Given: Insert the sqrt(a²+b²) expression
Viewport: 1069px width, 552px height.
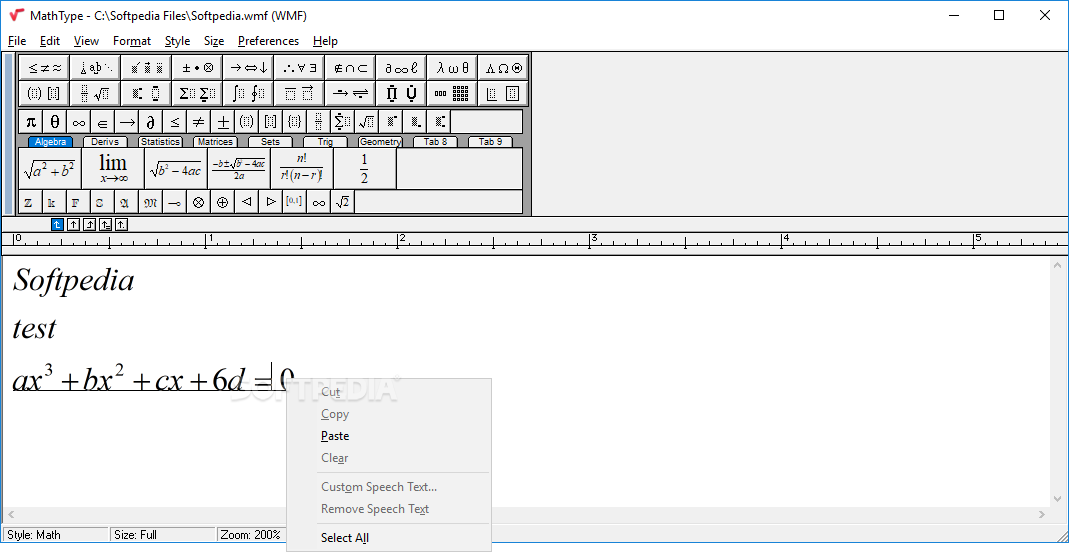Looking at the screenshot, I should point(50,168).
